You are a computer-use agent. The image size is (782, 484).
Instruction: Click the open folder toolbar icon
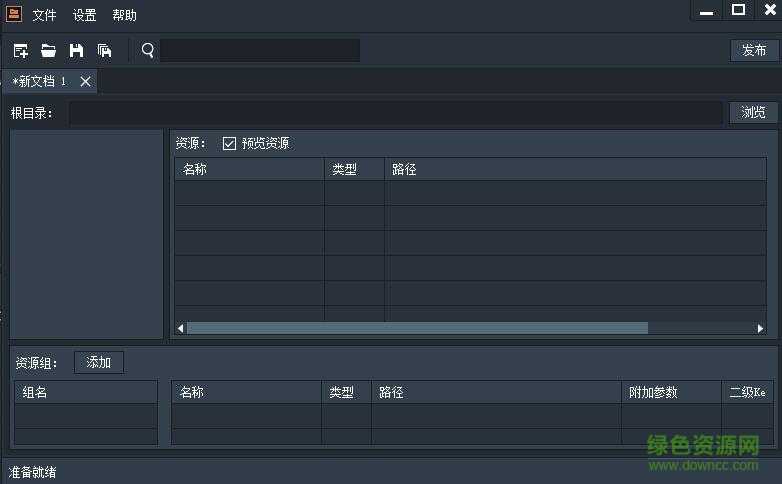(48, 50)
